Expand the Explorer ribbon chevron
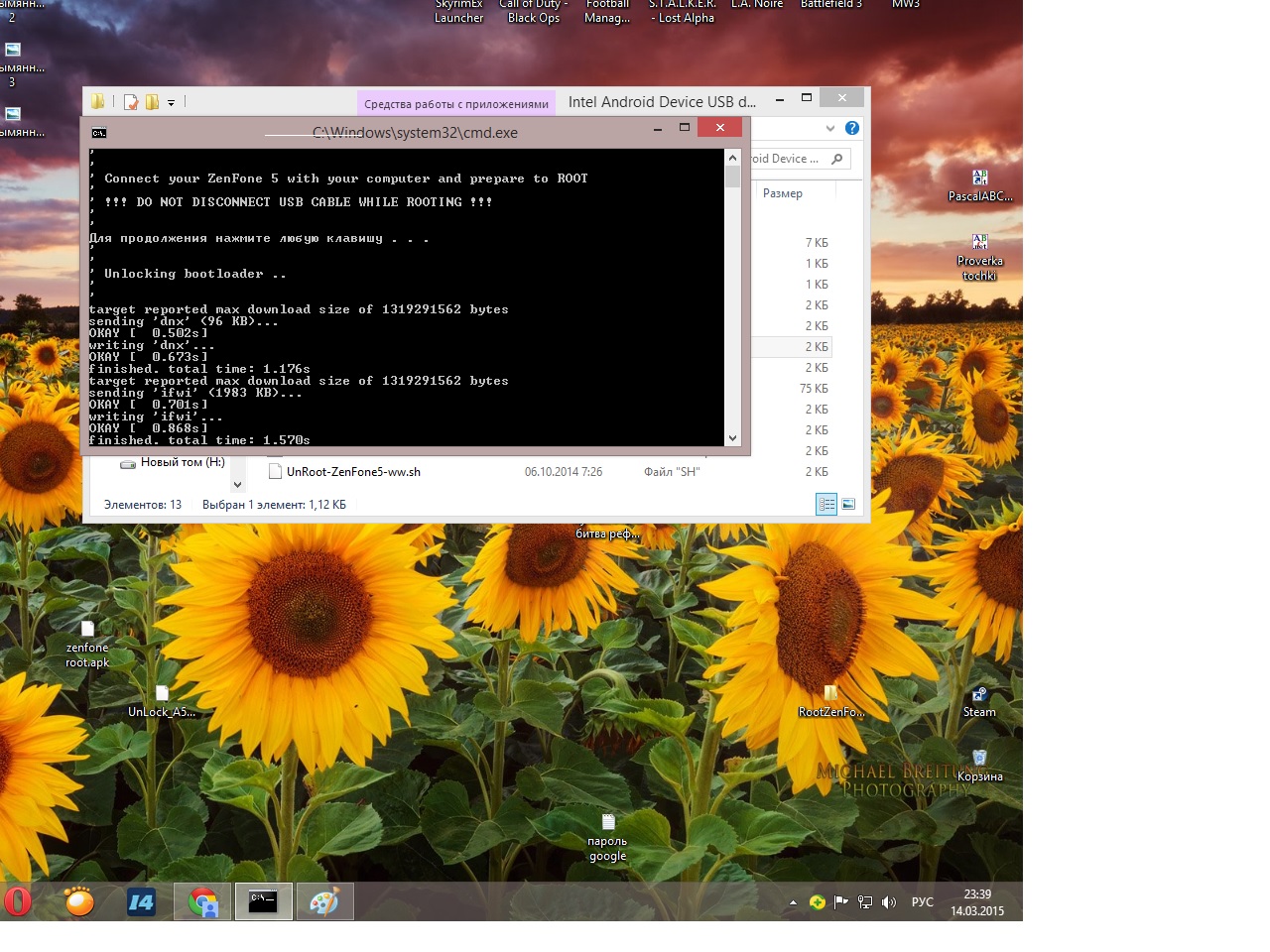 (829, 128)
